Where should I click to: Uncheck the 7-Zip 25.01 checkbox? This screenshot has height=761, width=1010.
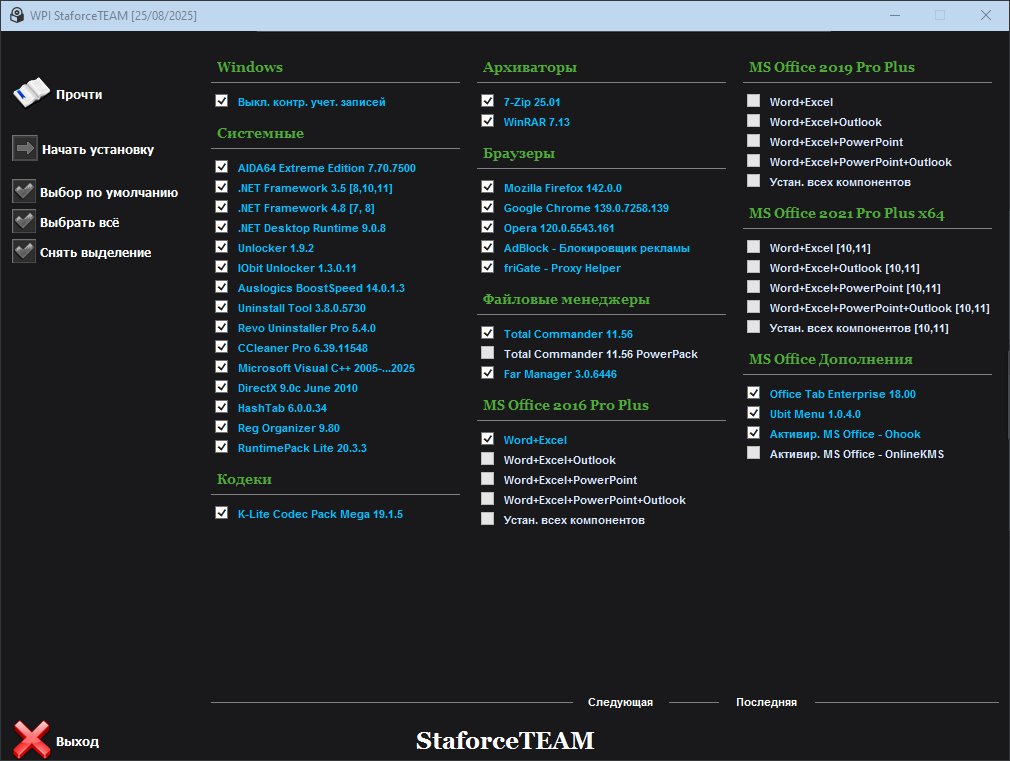point(488,101)
